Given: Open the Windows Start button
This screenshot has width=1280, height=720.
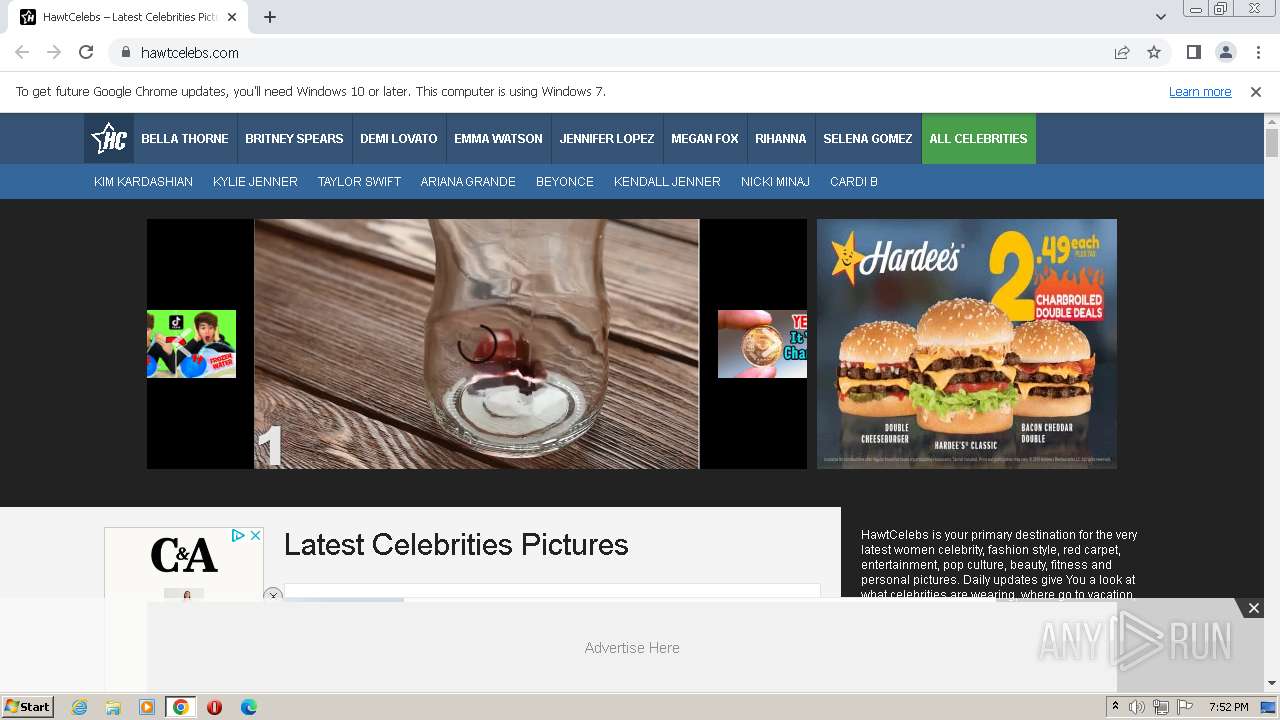Looking at the screenshot, I should (x=27, y=707).
